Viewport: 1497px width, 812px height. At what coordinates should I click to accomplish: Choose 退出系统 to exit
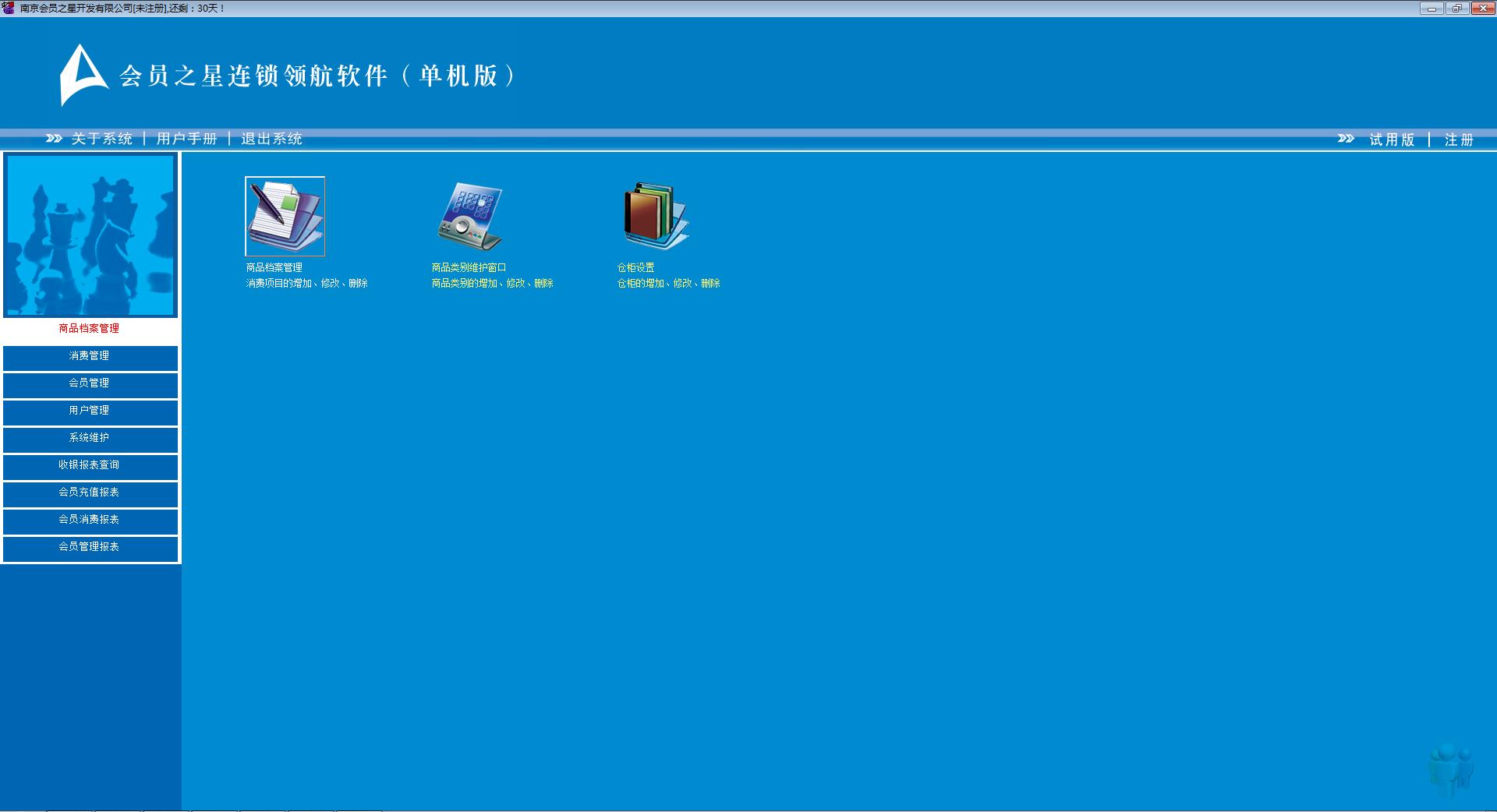tap(271, 139)
